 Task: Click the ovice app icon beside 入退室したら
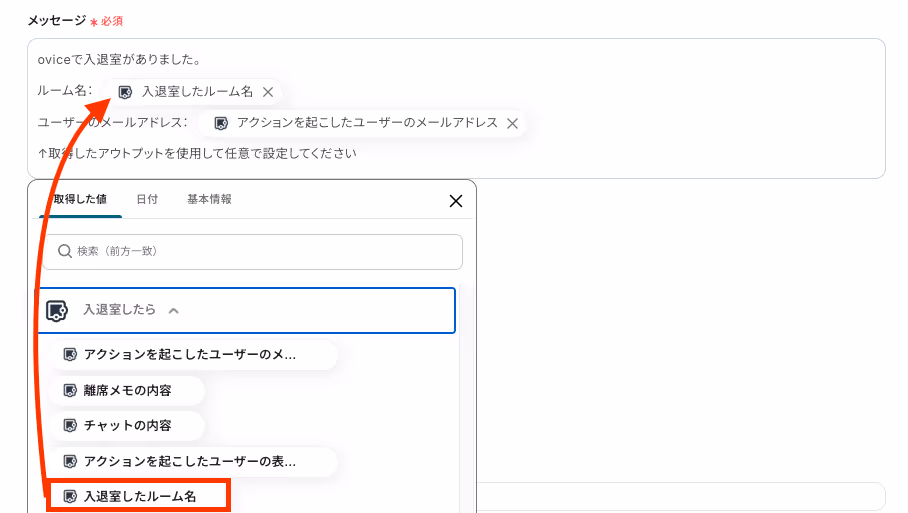point(57,310)
